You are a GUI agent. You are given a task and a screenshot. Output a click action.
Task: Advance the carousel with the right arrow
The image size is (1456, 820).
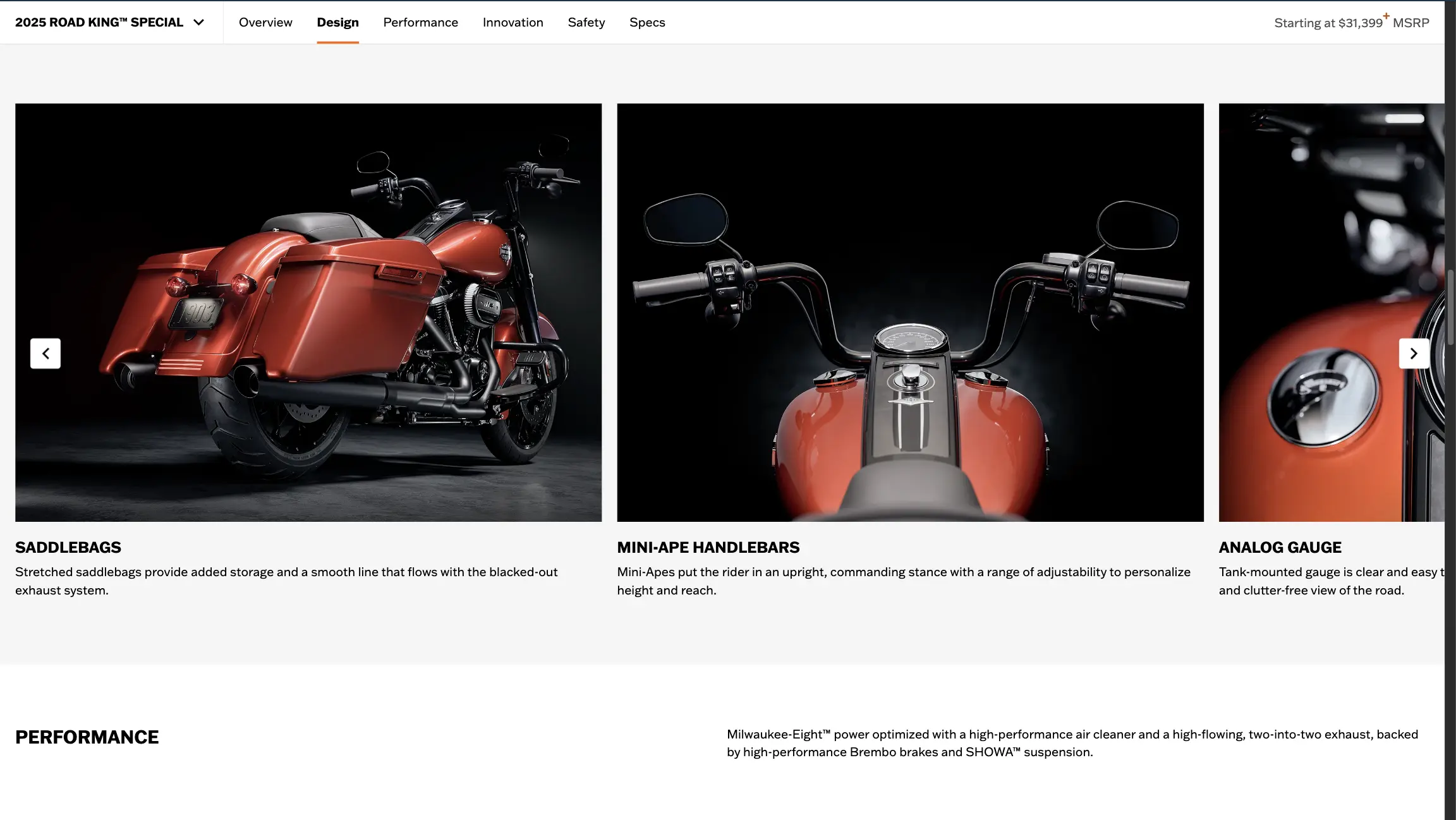(1414, 353)
